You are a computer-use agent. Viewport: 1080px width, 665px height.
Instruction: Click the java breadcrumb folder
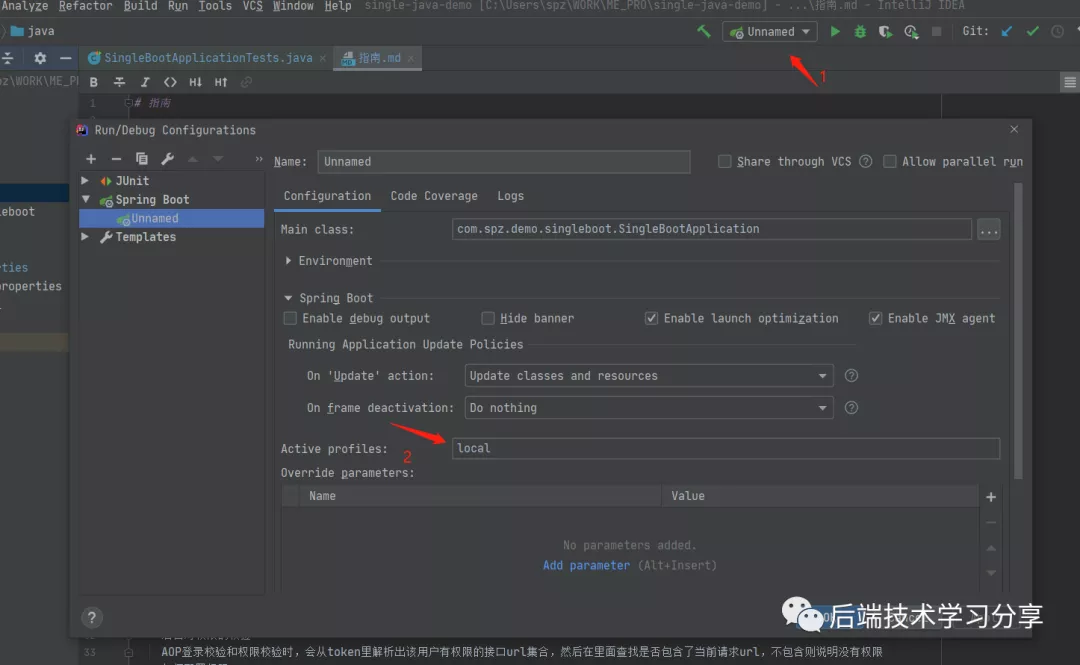click(32, 31)
